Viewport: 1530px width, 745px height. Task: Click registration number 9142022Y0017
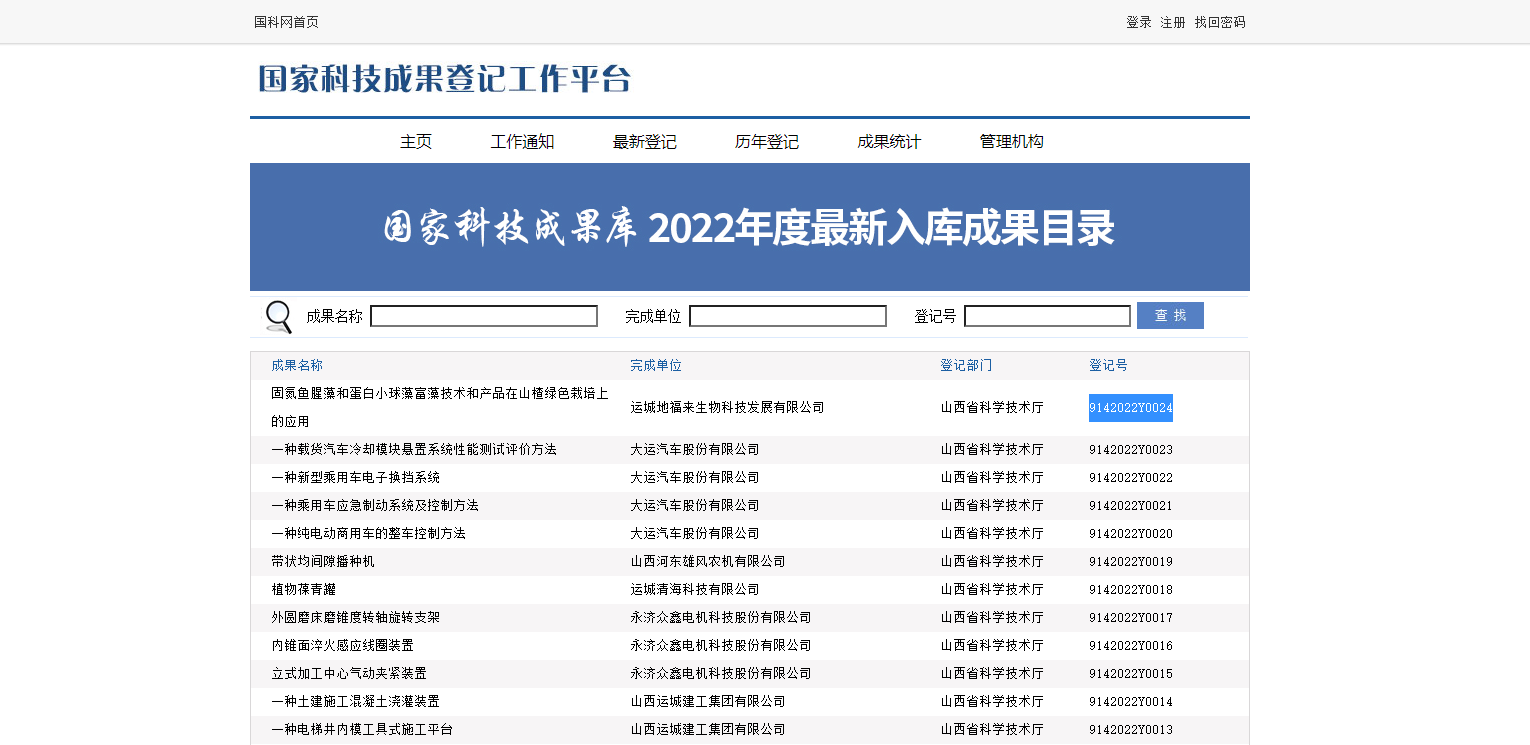pos(1131,618)
